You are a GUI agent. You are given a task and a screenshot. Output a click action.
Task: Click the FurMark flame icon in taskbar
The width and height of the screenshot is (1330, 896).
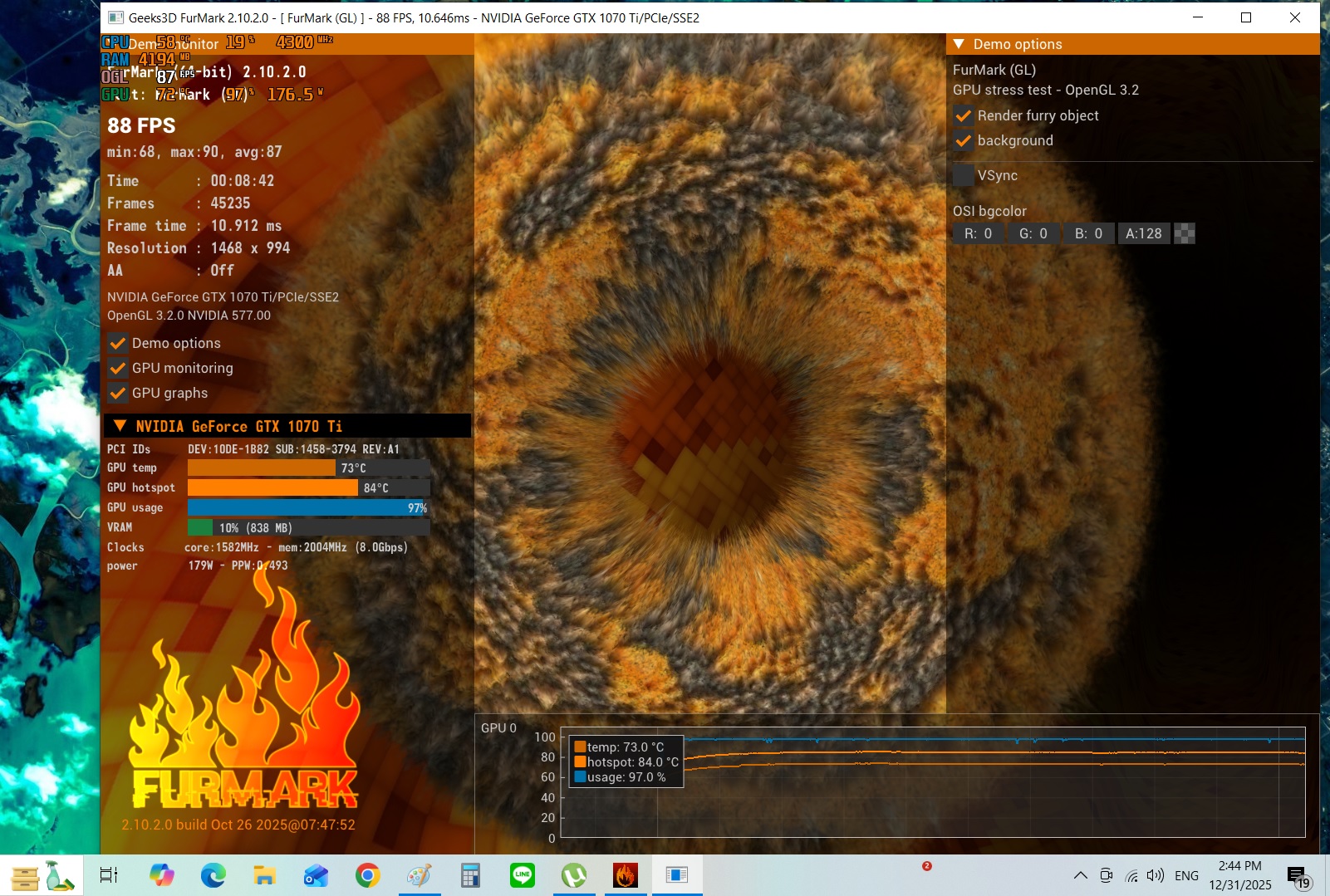tap(625, 875)
